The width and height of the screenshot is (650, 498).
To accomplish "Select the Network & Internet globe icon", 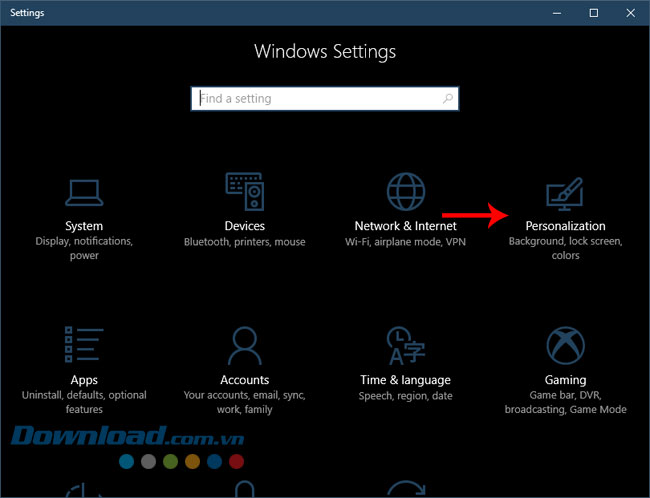I will pos(405,190).
